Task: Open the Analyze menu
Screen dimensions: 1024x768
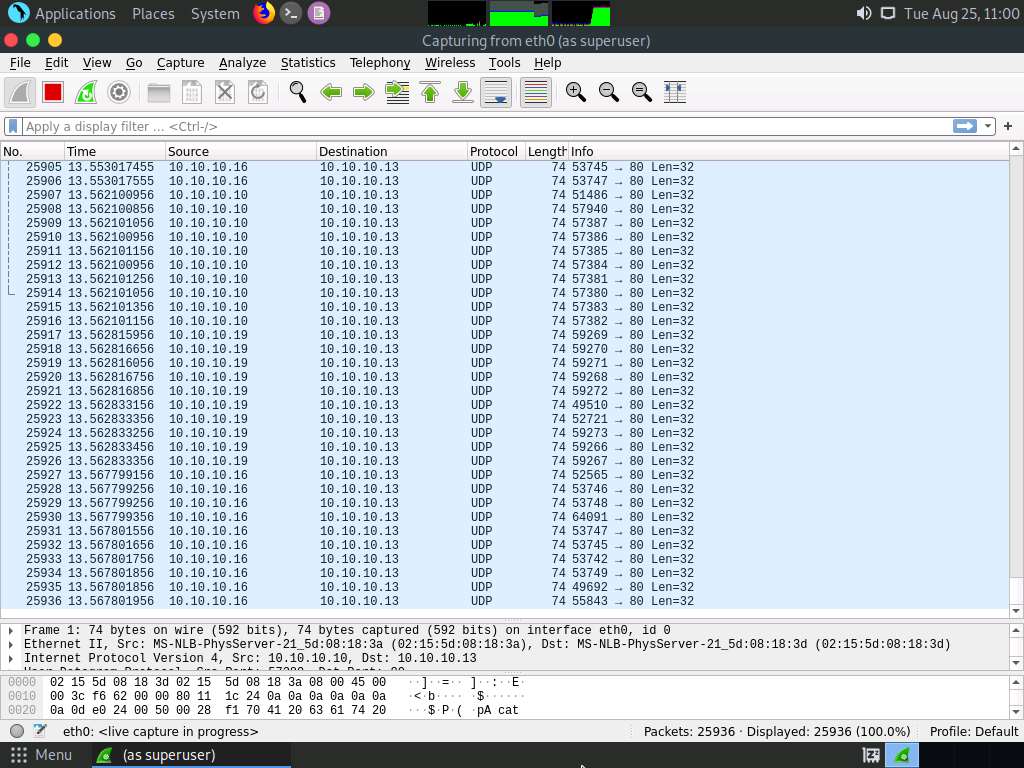Action: pyautogui.click(x=242, y=63)
